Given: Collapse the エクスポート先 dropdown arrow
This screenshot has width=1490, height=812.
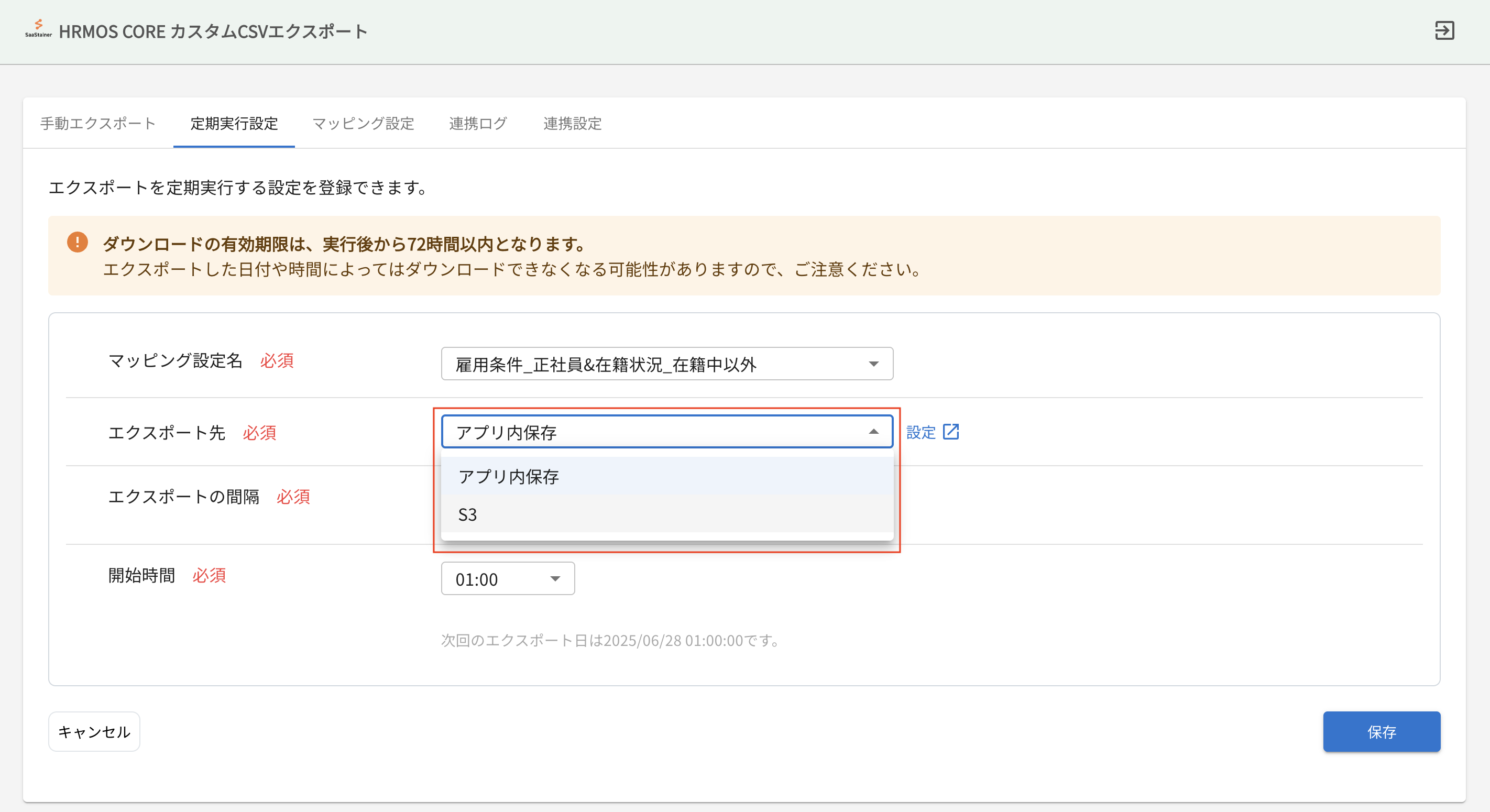Looking at the screenshot, I should (x=873, y=432).
